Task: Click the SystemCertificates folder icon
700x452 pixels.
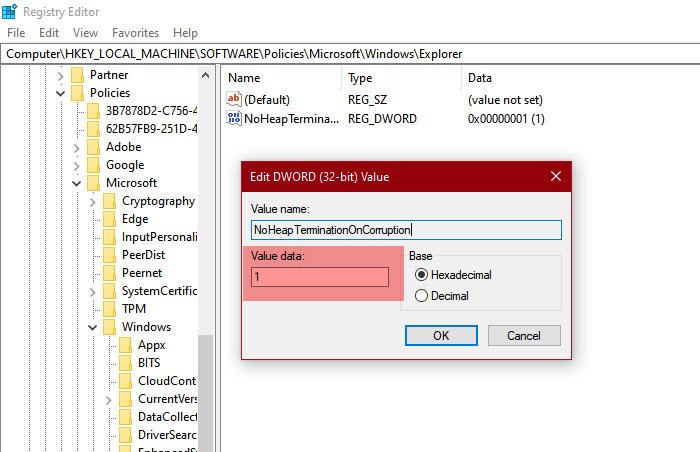Action: (x=110, y=291)
